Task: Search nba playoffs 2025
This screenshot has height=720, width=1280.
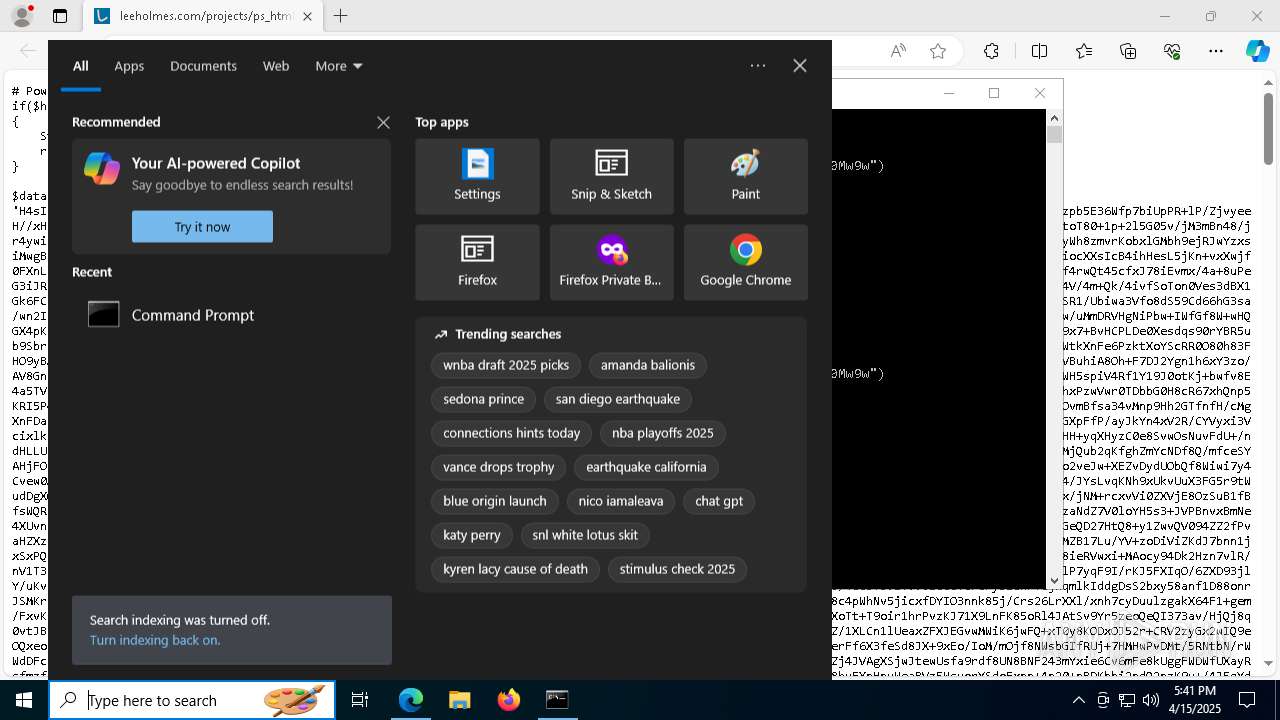Action: click(663, 433)
